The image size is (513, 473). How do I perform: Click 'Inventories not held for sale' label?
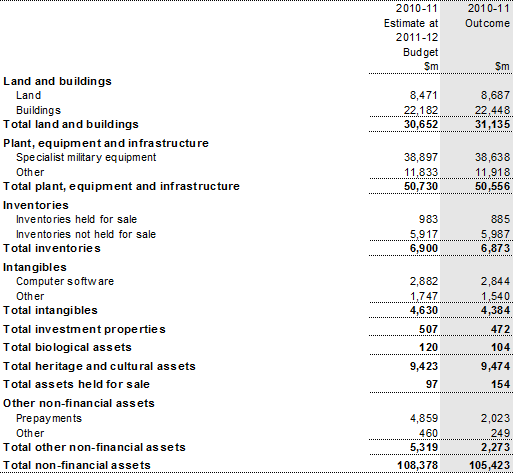86,234
